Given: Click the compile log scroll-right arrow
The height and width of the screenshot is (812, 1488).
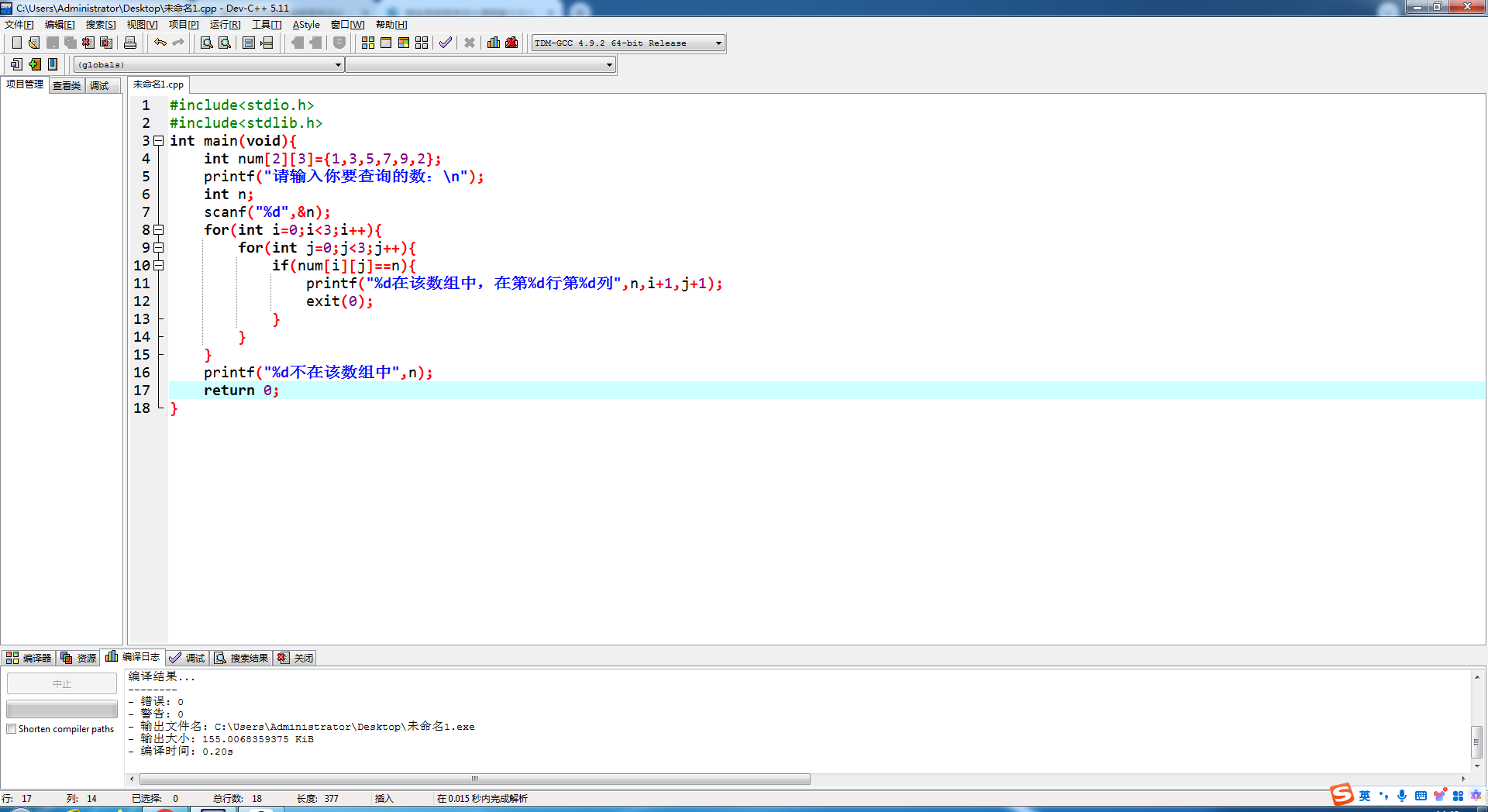Looking at the screenshot, I should 1463,779.
